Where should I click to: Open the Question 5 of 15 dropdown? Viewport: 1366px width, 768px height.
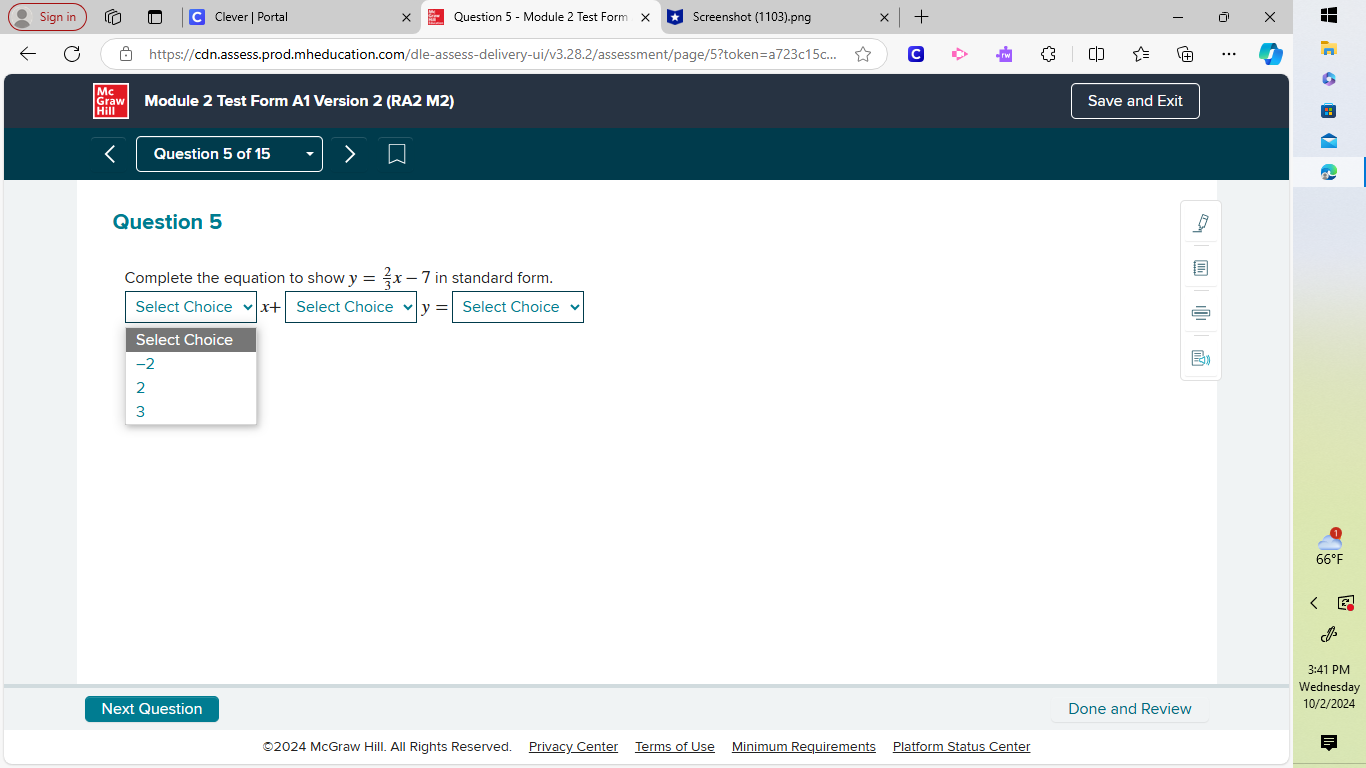coord(229,154)
